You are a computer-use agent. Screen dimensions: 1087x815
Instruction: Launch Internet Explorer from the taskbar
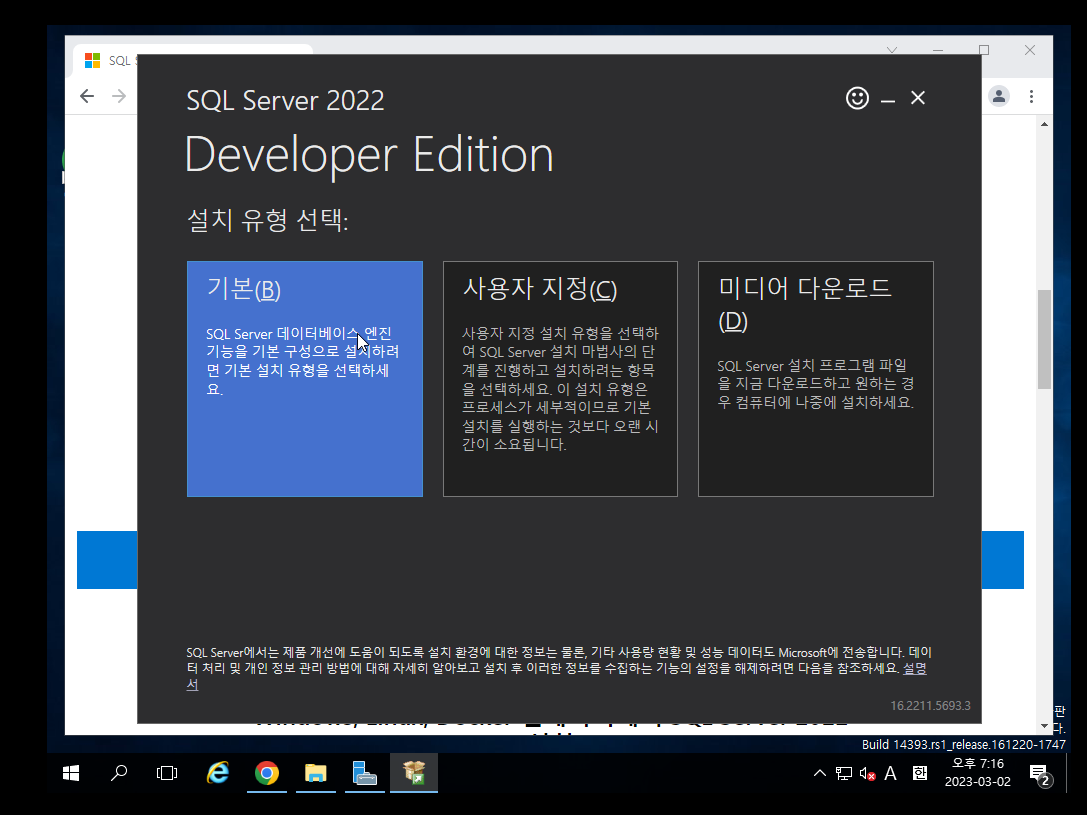click(x=218, y=773)
